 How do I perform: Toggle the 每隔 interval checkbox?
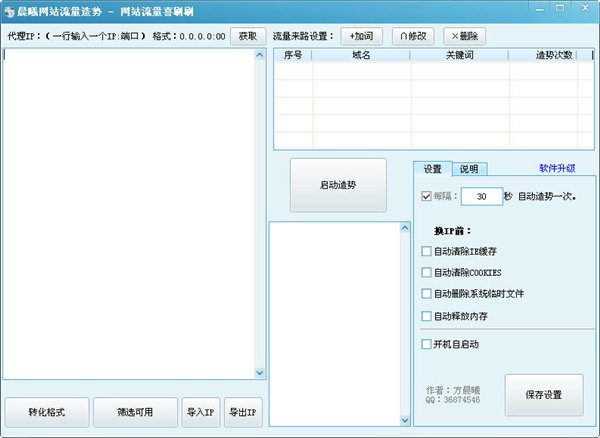point(426,196)
